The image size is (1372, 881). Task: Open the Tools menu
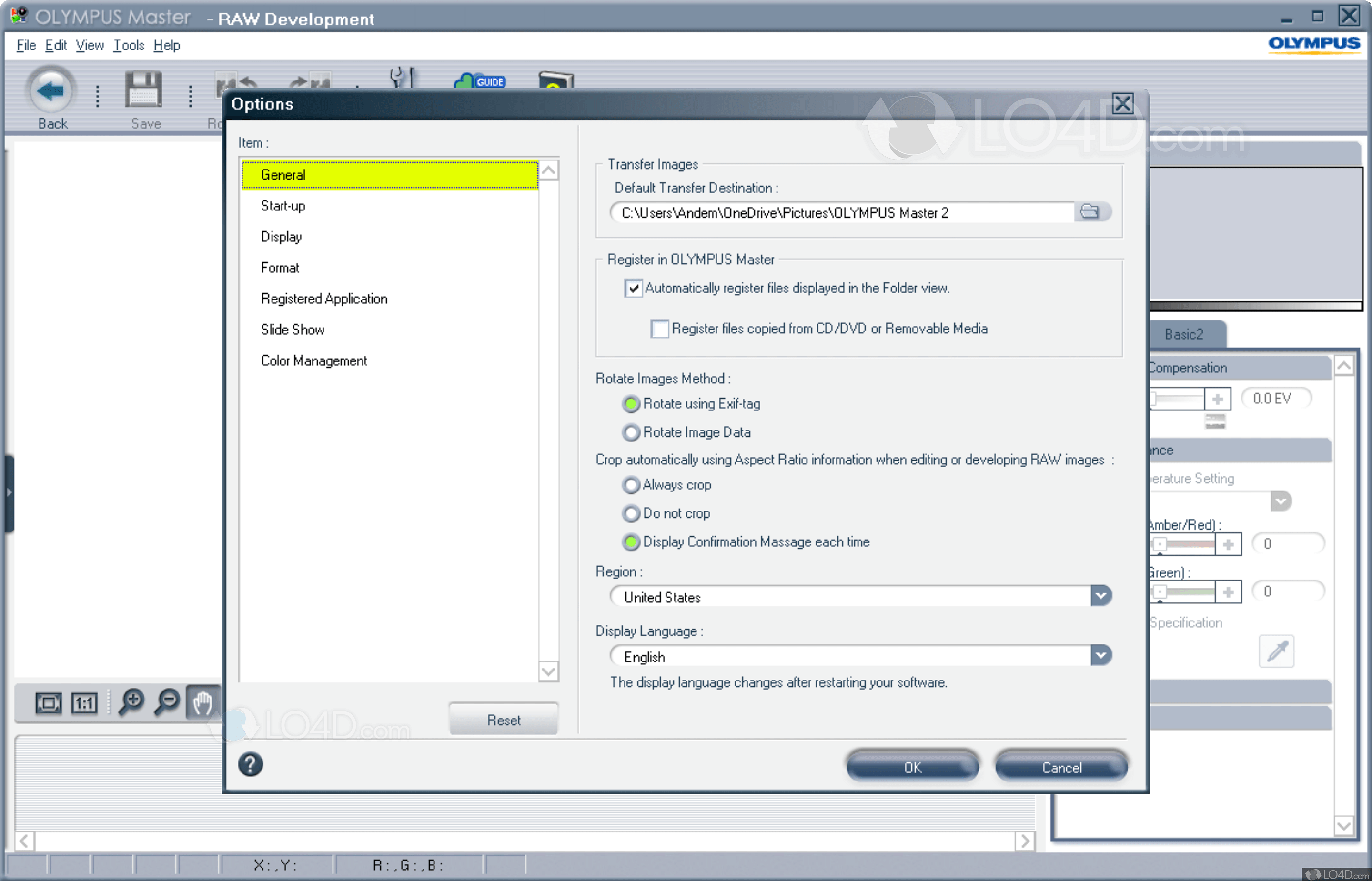128,45
